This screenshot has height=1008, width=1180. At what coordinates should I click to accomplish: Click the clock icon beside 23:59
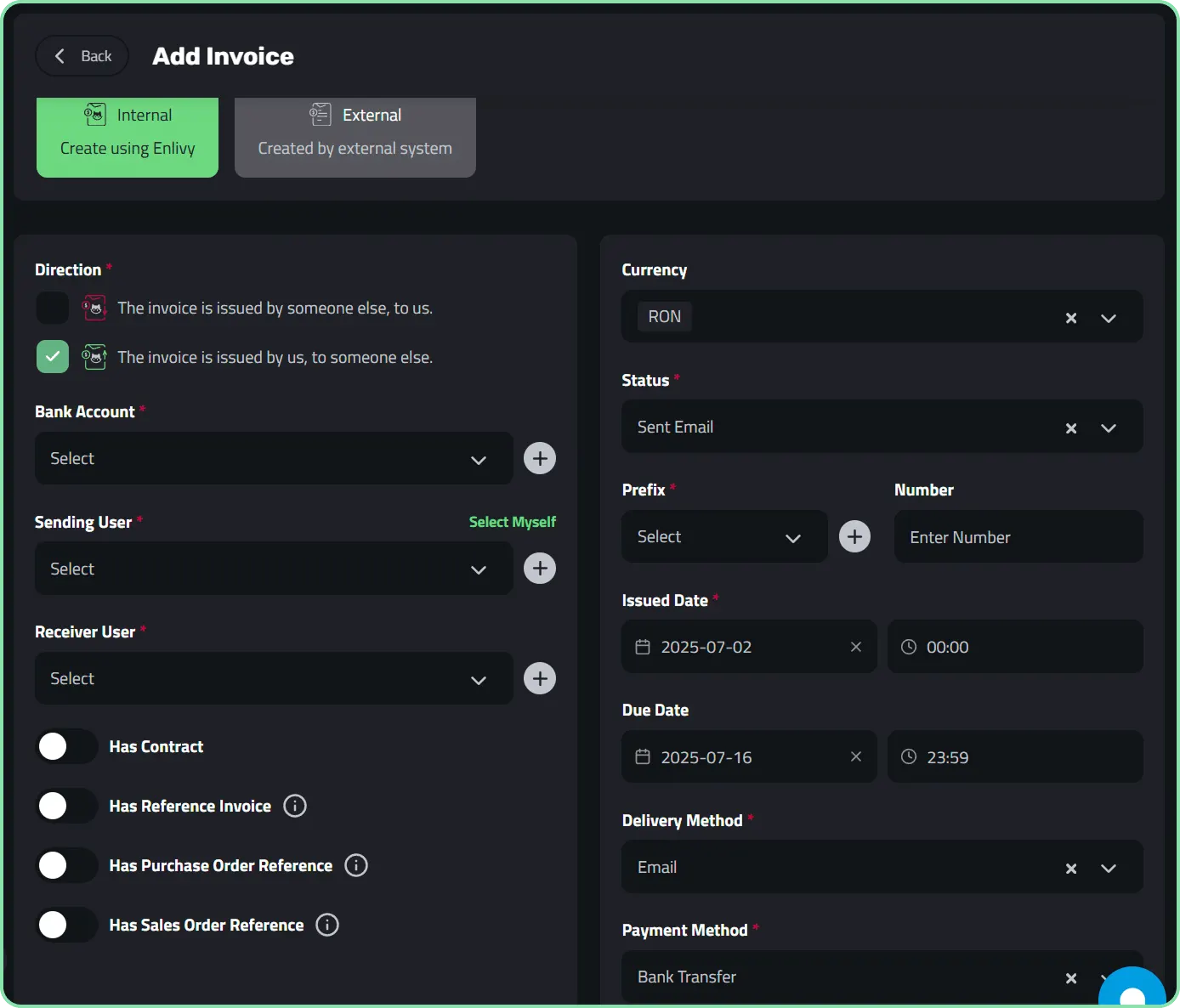pyautogui.click(x=909, y=756)
